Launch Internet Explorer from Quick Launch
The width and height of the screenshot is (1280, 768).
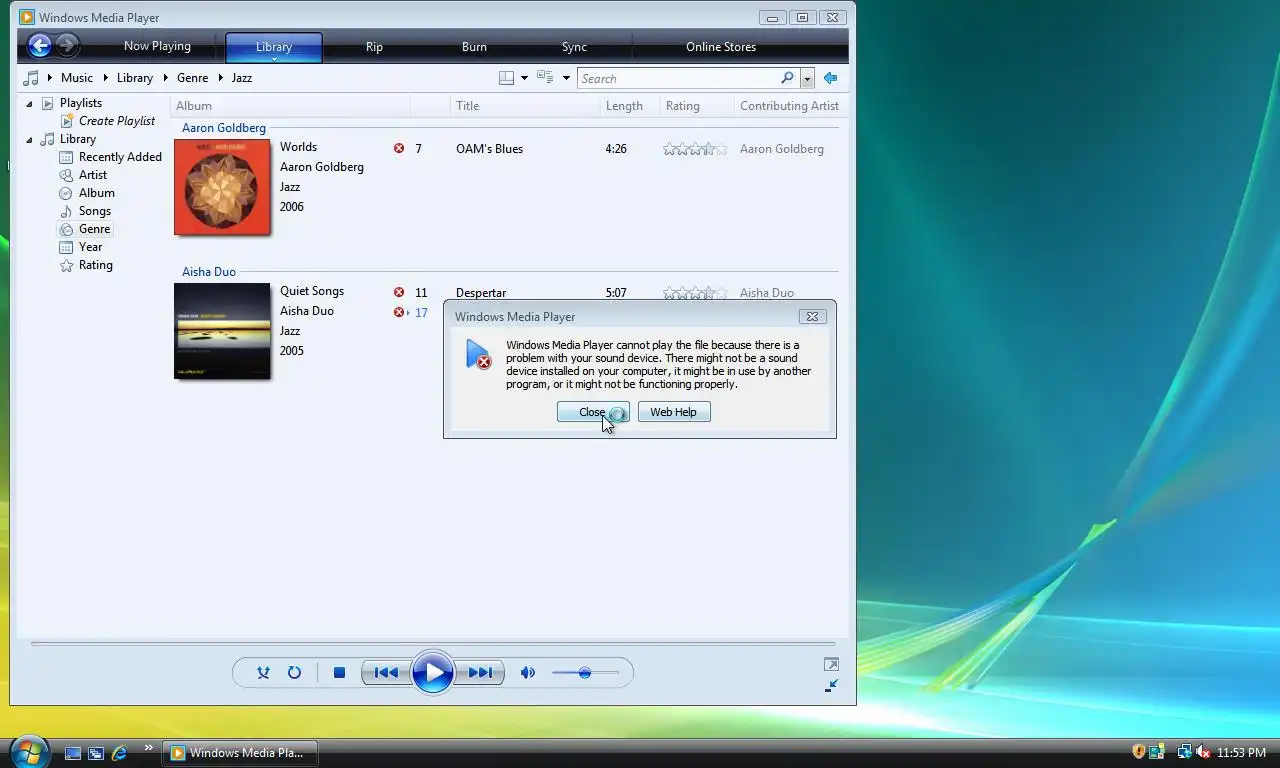(119, 753)
